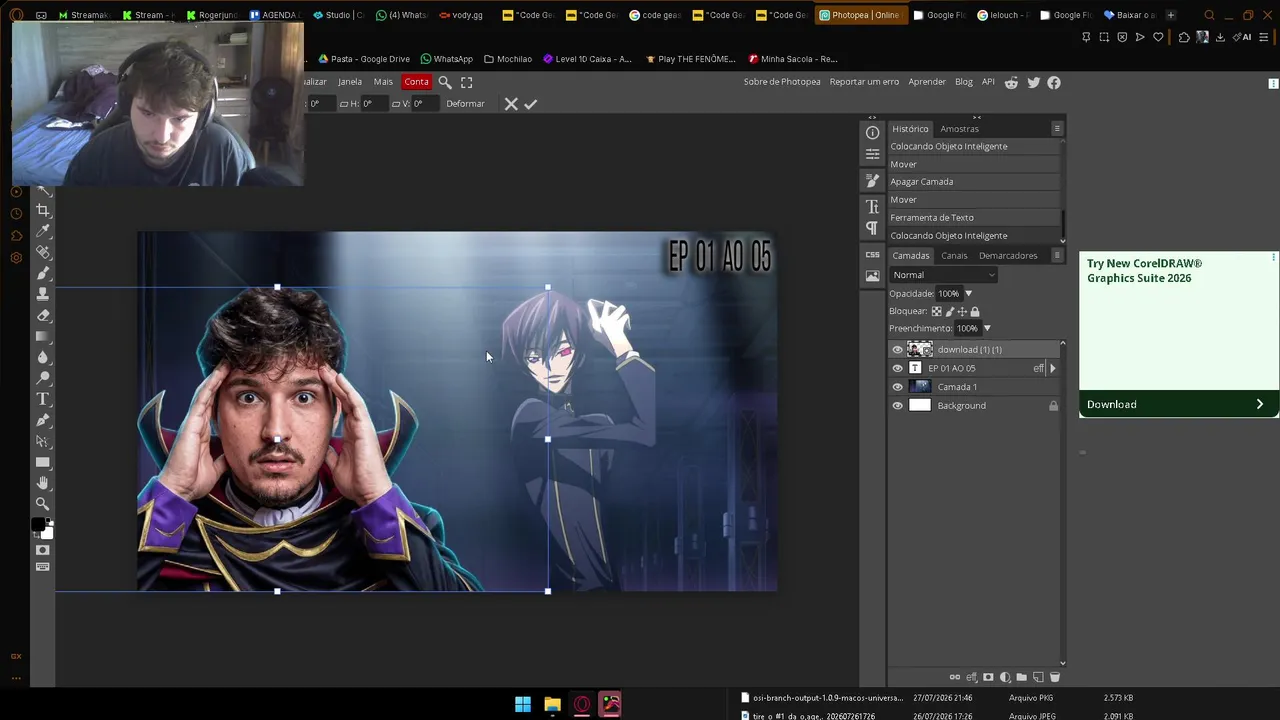Select the Crop tool
The width and height of the screenshot is (1280, 720).
43,210
